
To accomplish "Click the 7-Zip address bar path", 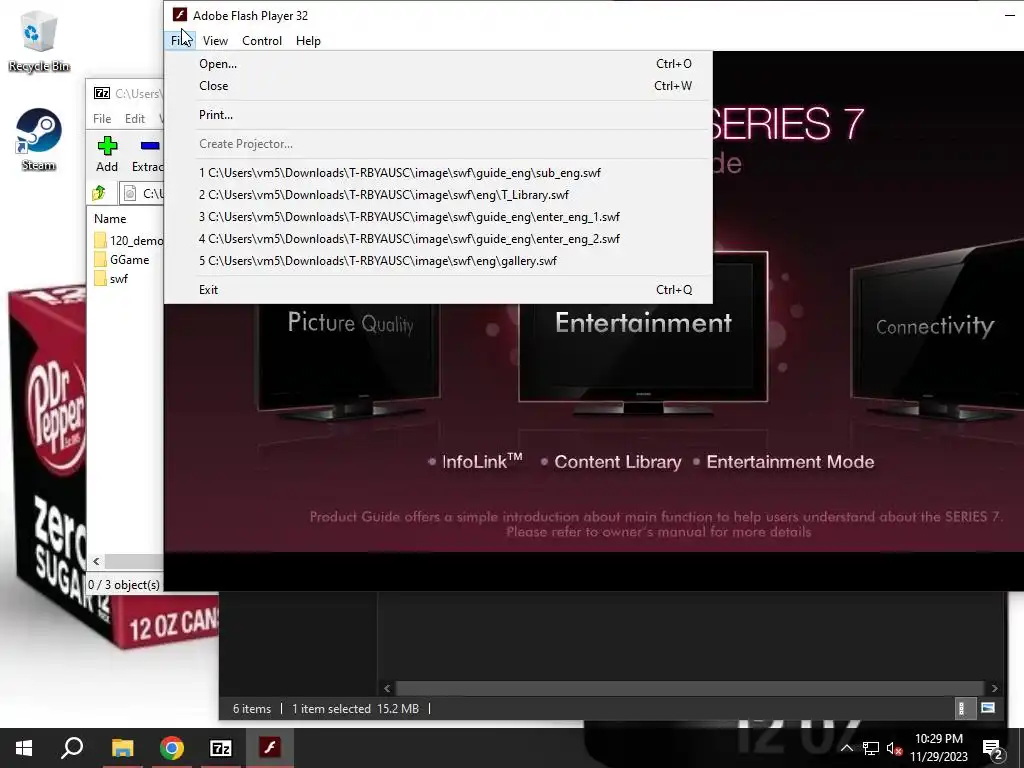I will (153, 193).
